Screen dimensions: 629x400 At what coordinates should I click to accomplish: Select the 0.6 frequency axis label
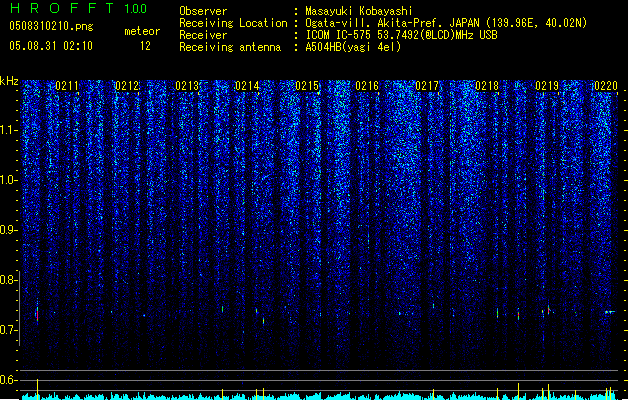click(8, 380)
